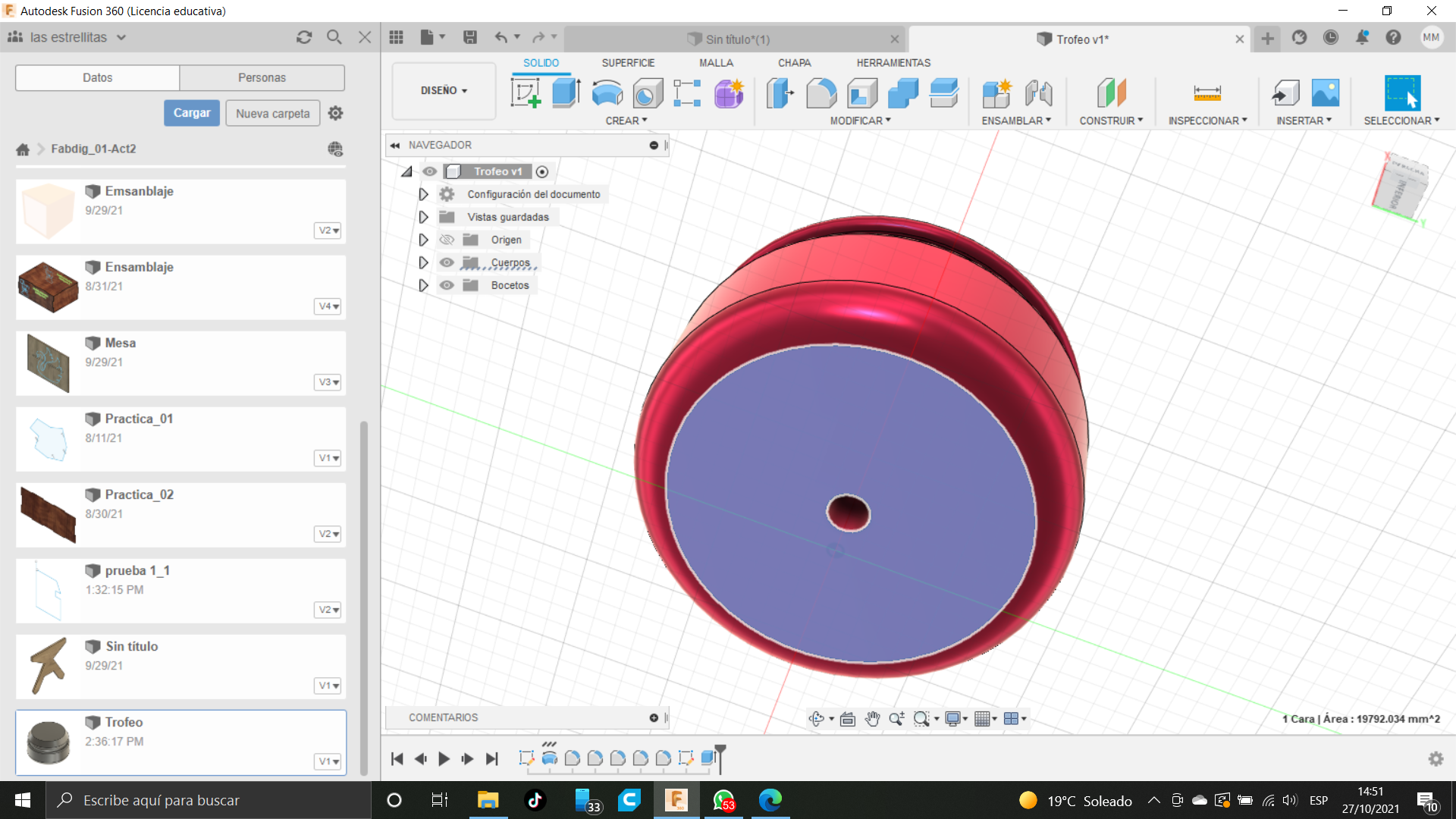This screenshot has width=1456, height=819.
Task: Open the Job Status clock icon
Action: click(x=1331, y=37)
